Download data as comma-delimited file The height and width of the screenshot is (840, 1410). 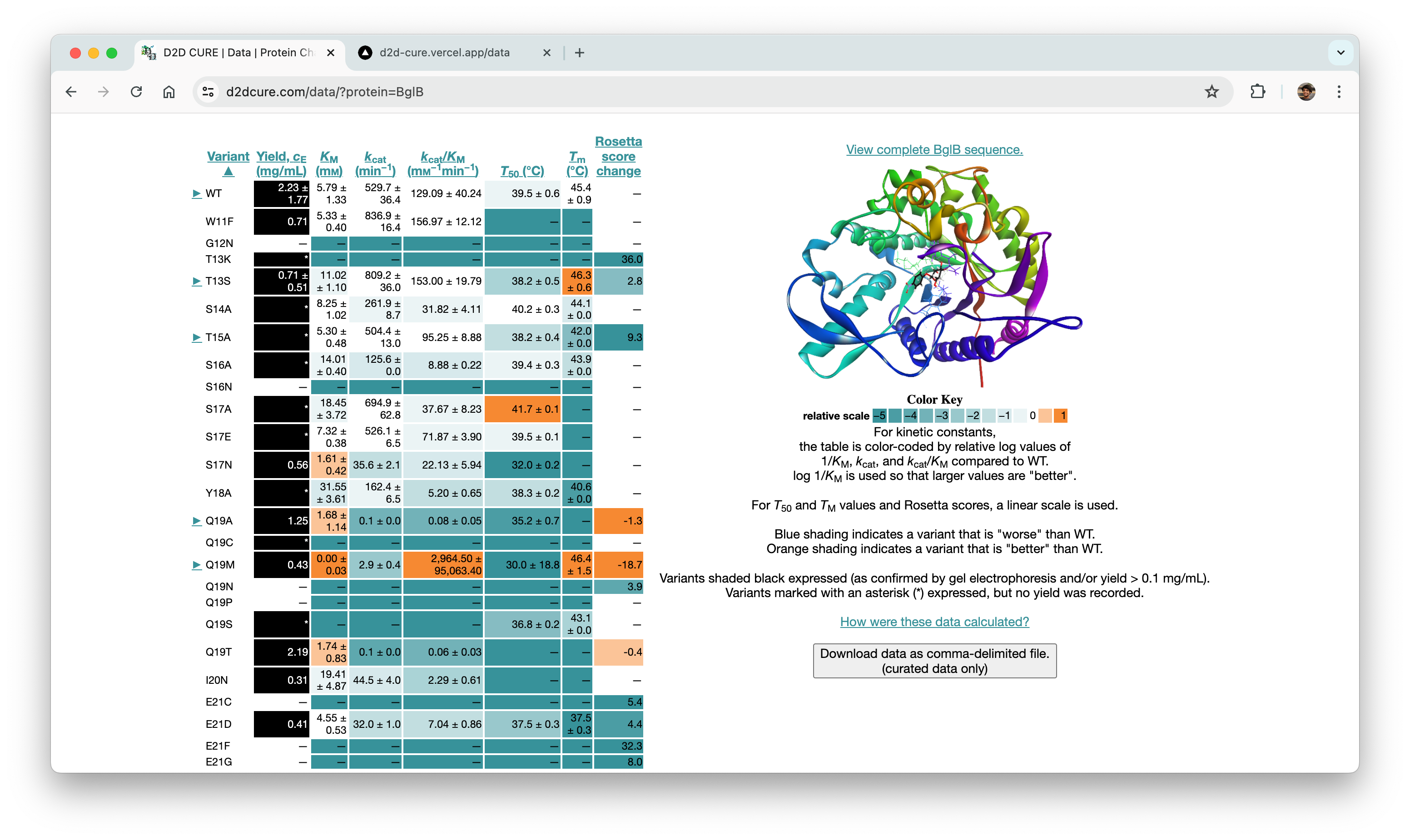[x=934, y=661]
